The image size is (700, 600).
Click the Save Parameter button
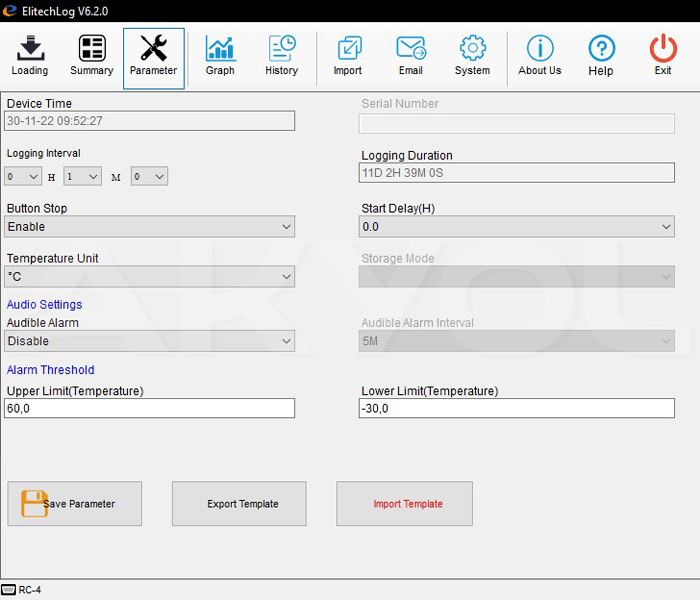pyautogui.click(x=75, y=504)
